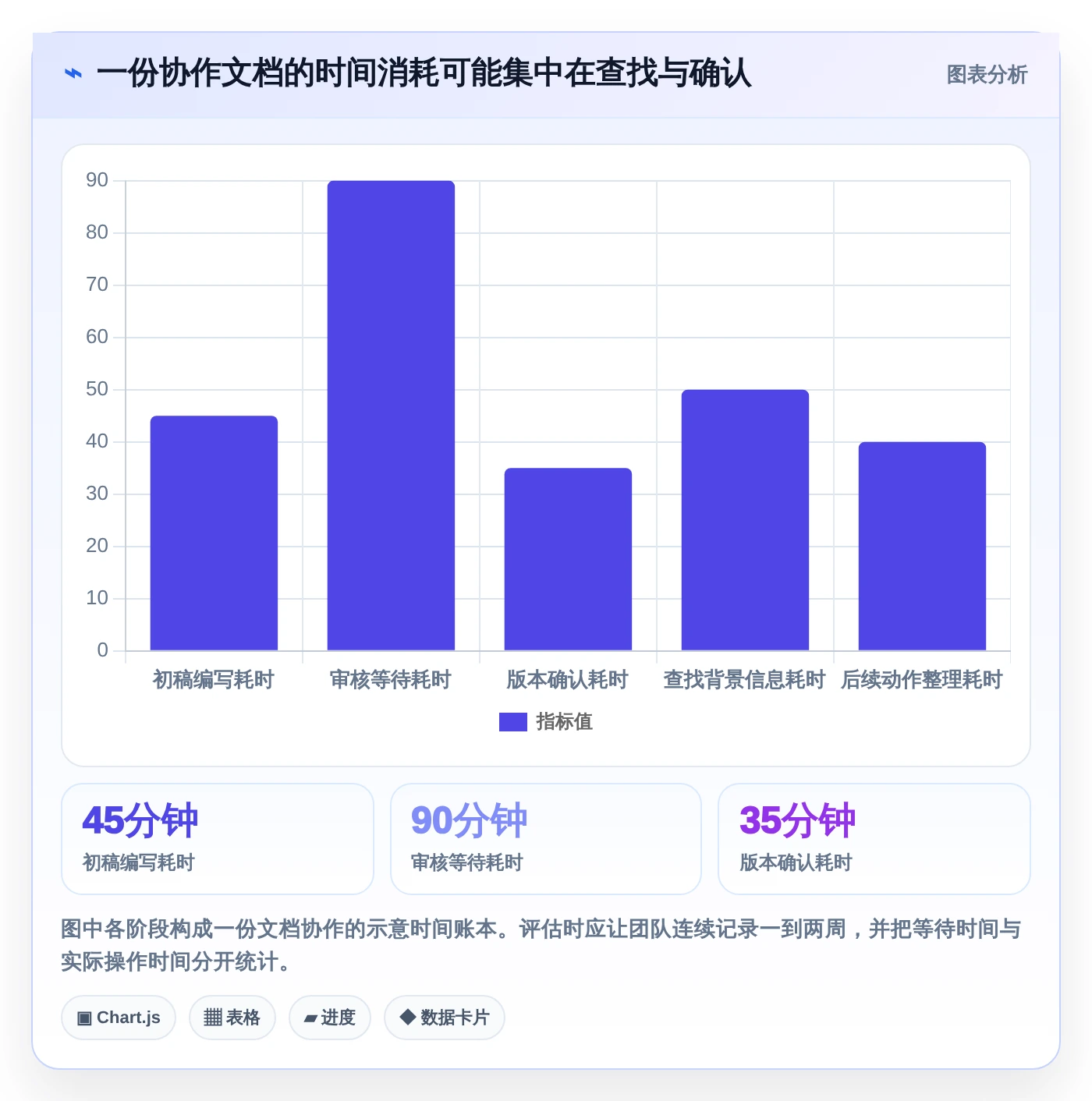Open the 45分钟 data card

[218, 839]
